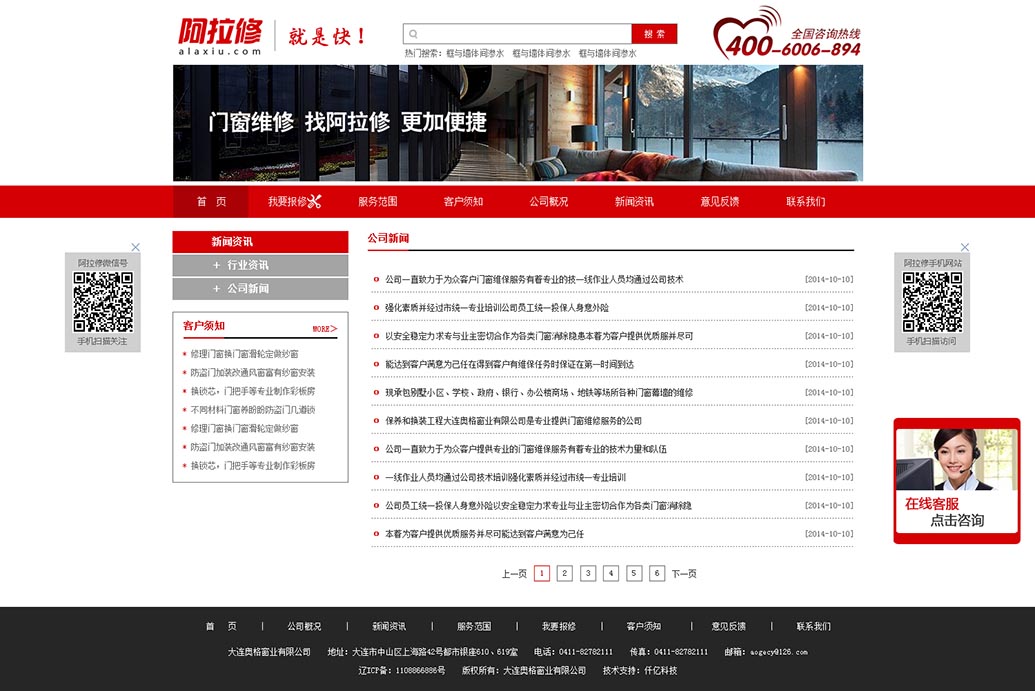Open the 服务范围 navigation tab
The image size is (1035, 691).
[378, 201]
